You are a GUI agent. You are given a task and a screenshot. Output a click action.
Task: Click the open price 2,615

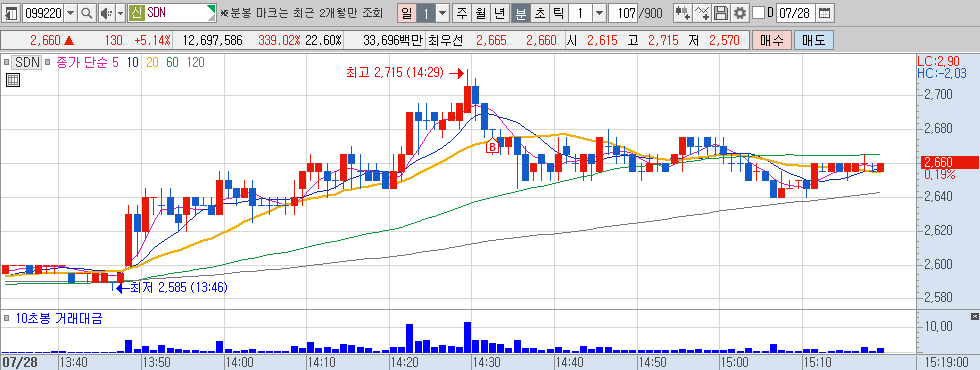[x=601, y=41]
